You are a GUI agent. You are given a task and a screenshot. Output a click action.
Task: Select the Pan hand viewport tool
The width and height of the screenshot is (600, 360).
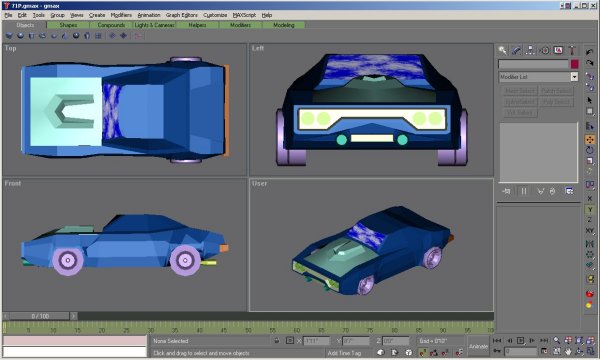568,351
